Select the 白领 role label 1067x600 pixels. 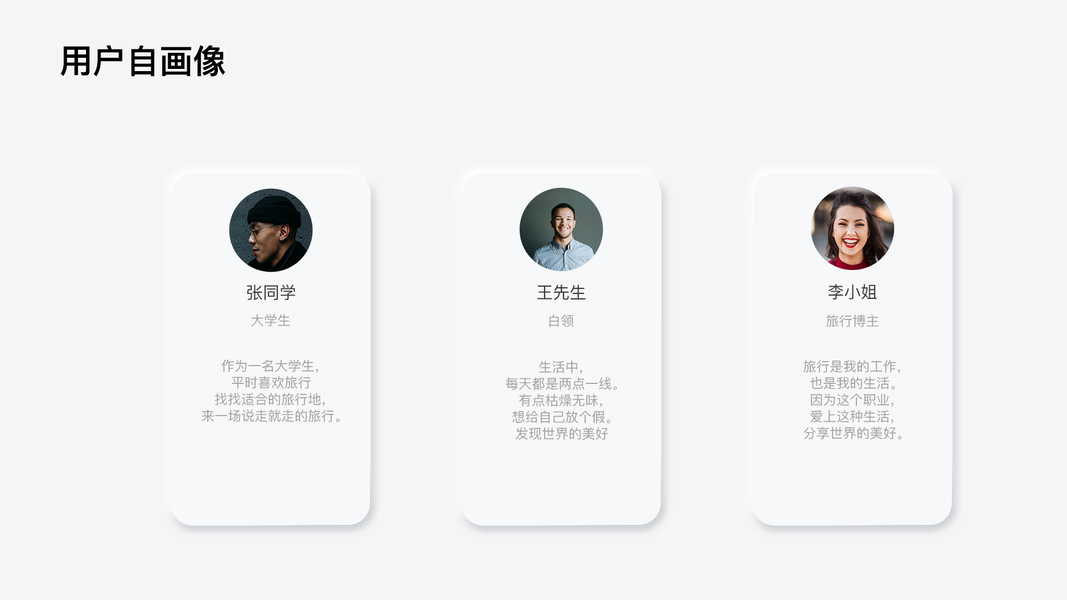[561, 321]
